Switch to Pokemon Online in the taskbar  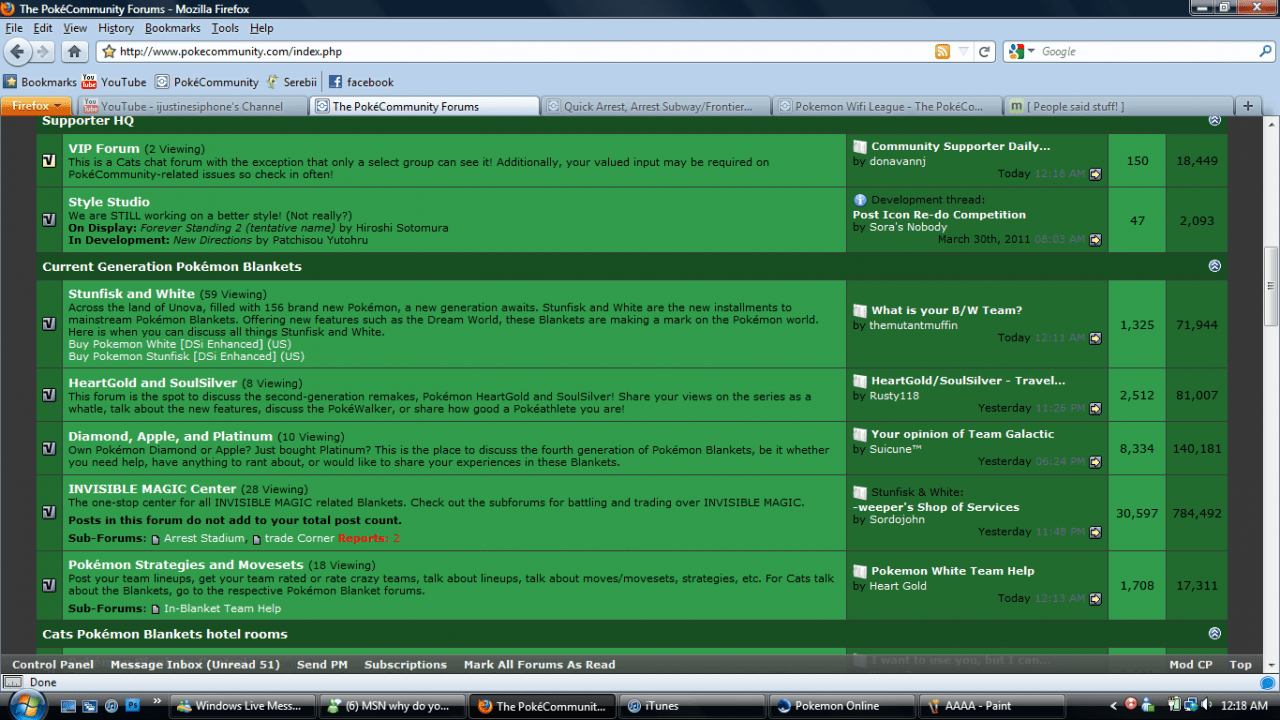[x=840, y=705]
